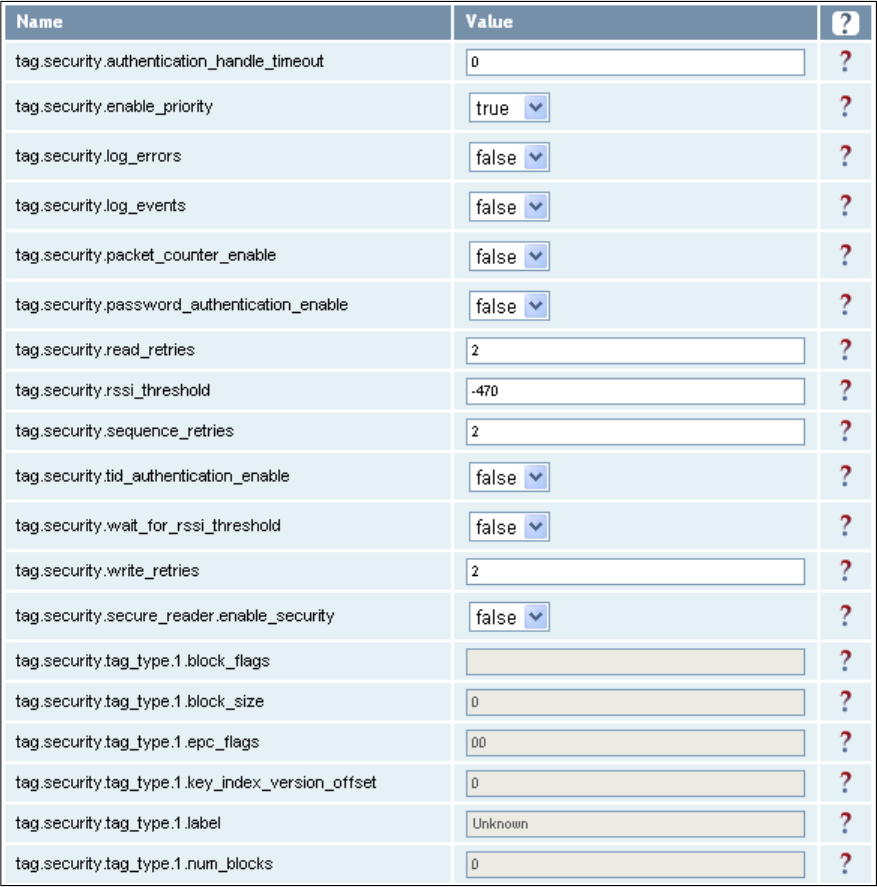Screen dimensions: 877x887
Task: Click tag.security.write_retries name text
Action: (x=108, y=570)
